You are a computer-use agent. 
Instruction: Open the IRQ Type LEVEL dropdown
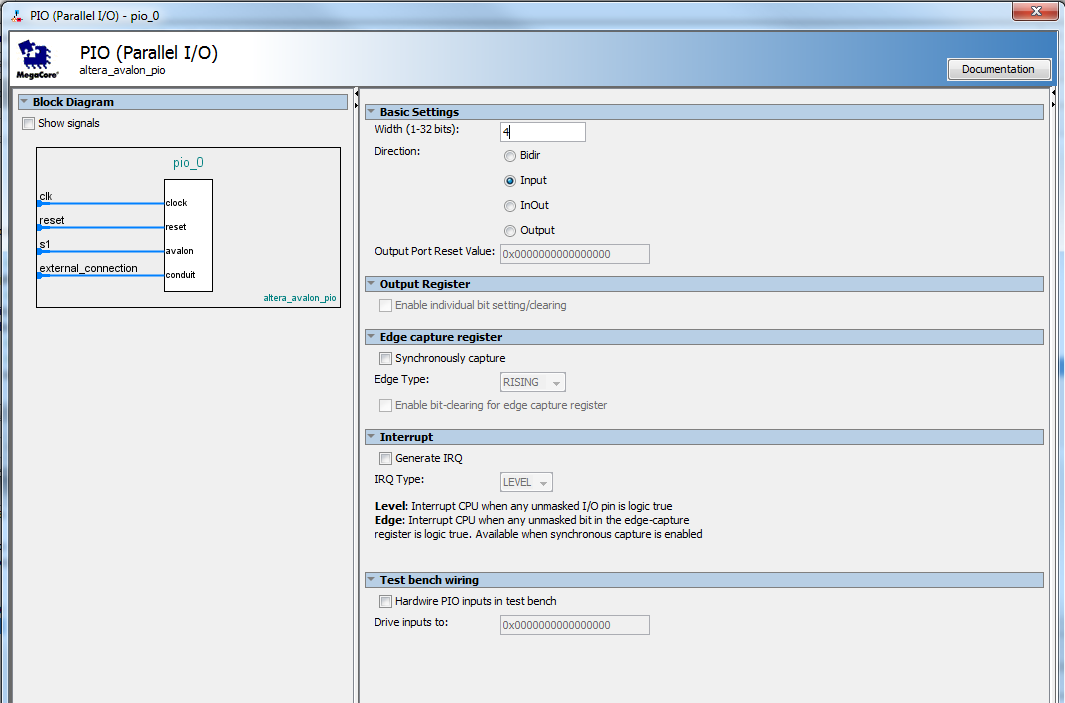coord(526,482)
